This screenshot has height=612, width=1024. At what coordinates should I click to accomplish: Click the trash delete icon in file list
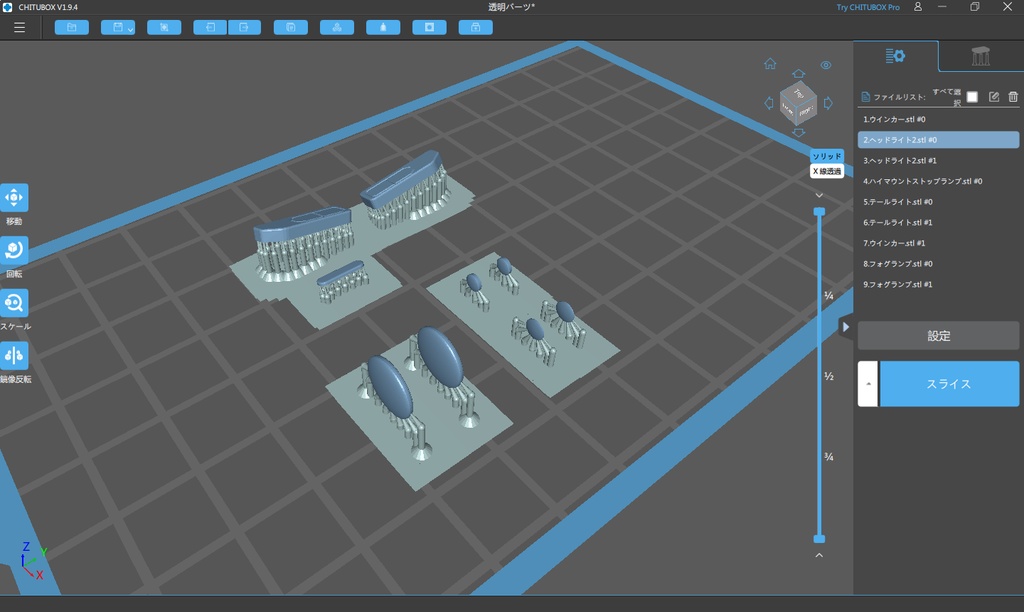[x=1013, y=97]
